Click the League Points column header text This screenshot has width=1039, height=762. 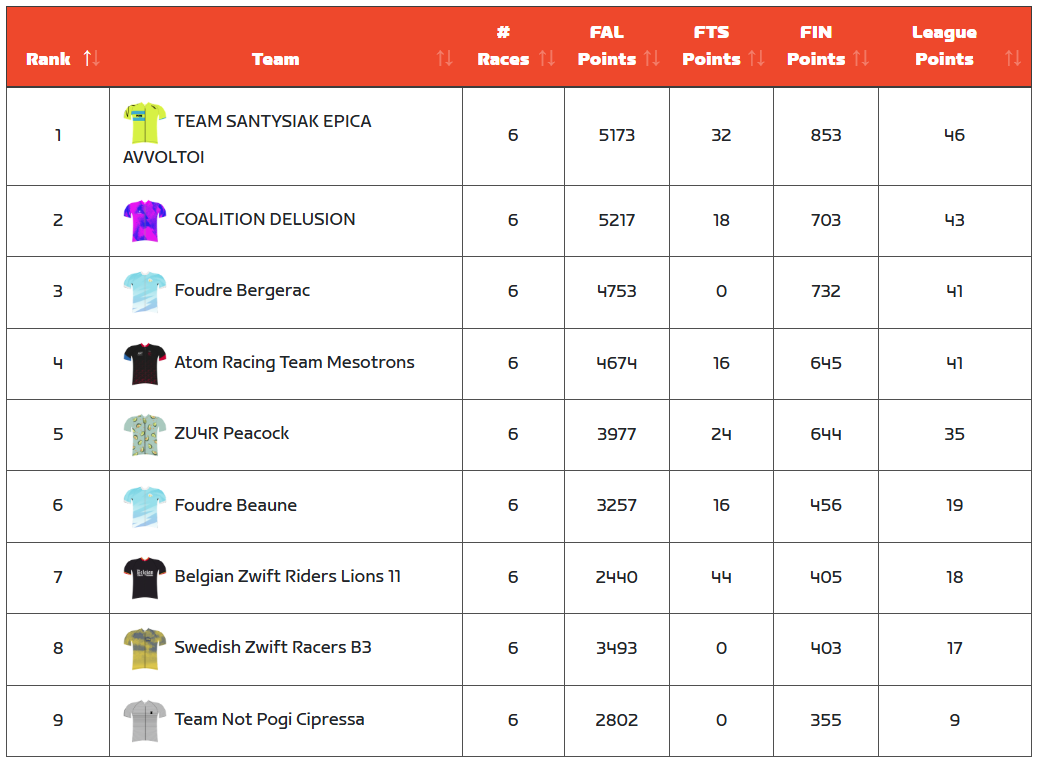point(944,46)
